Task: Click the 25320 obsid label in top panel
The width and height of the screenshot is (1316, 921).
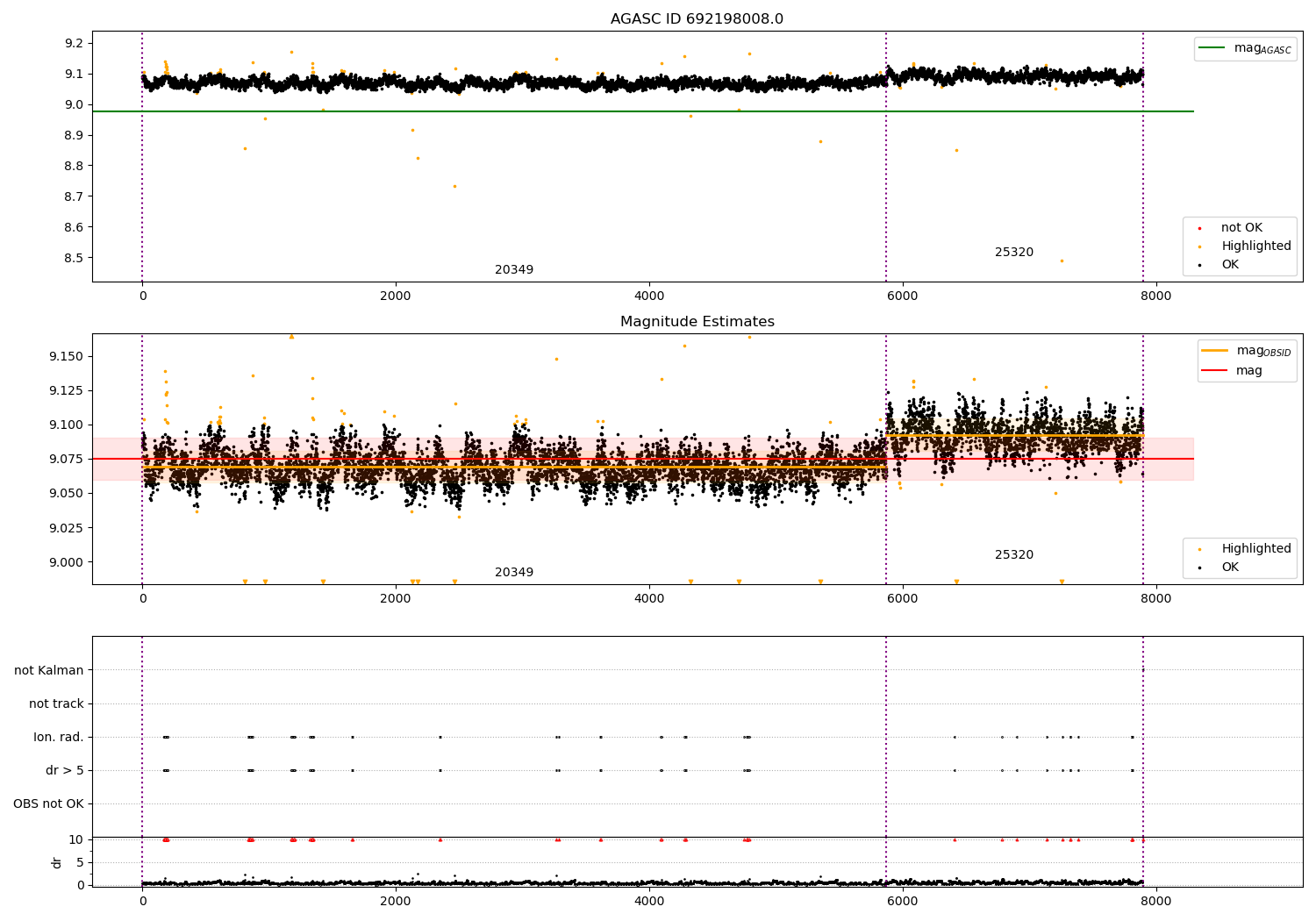Action: (x=1014, y=253)
